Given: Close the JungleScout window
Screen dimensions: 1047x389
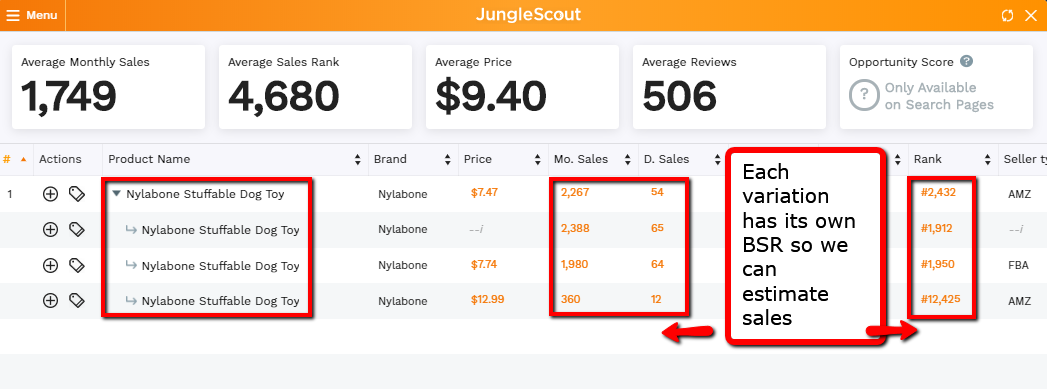Looking at the screenshot, I should point(1031,15).
